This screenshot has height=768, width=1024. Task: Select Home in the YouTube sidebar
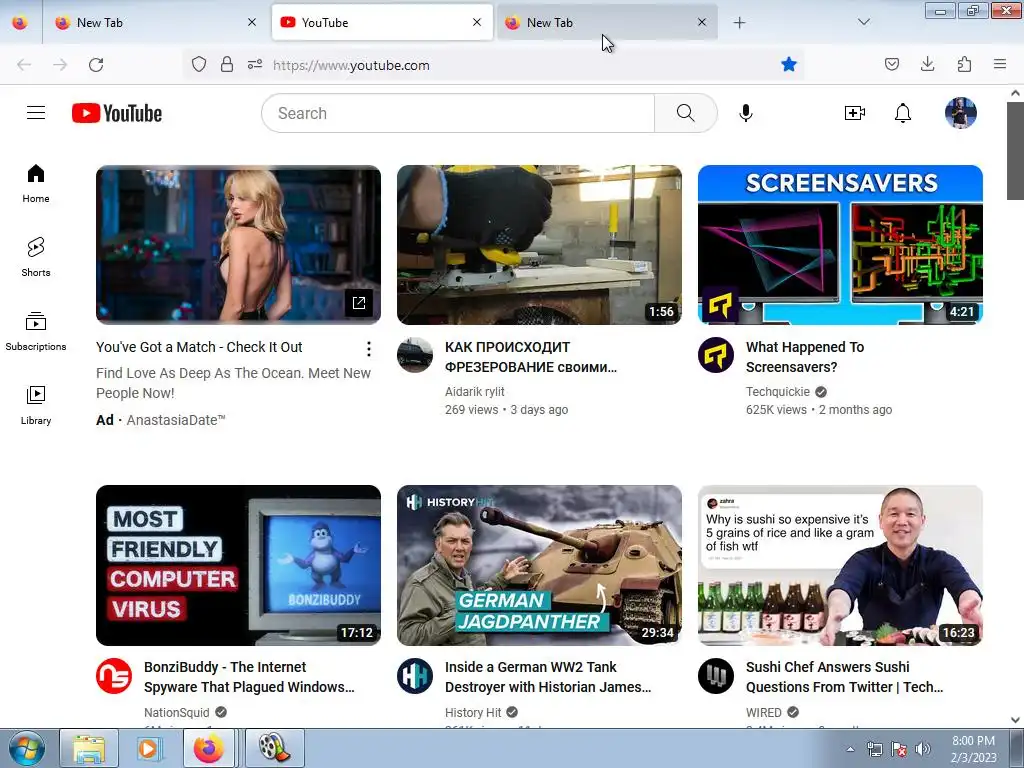36,184
